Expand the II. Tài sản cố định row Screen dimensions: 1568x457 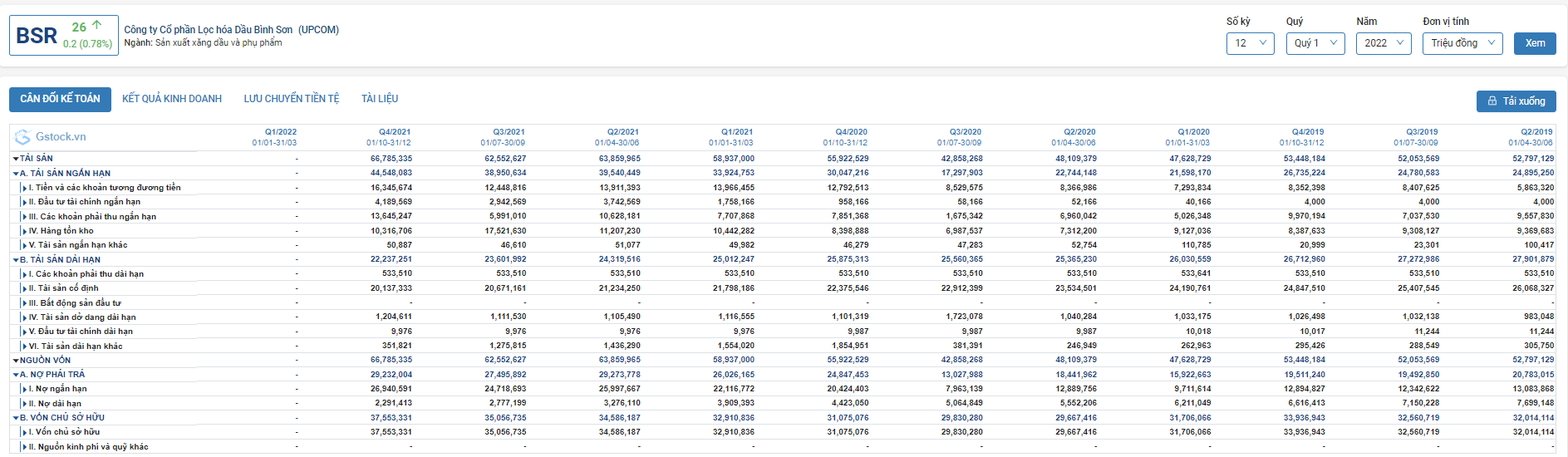(24, 288)
